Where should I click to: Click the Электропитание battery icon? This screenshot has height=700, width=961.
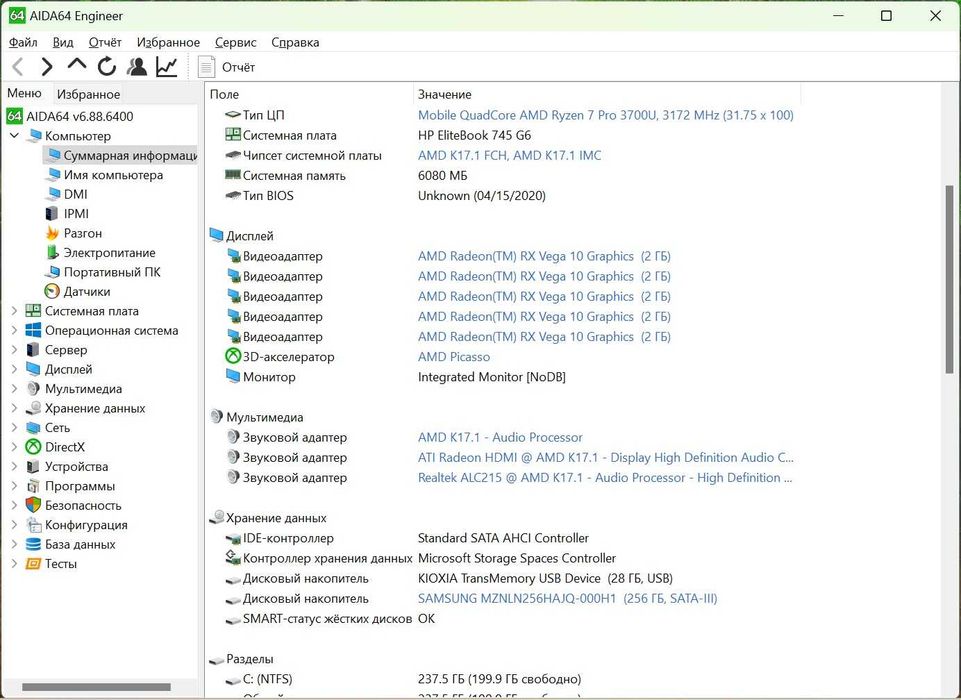coord(53,253)
